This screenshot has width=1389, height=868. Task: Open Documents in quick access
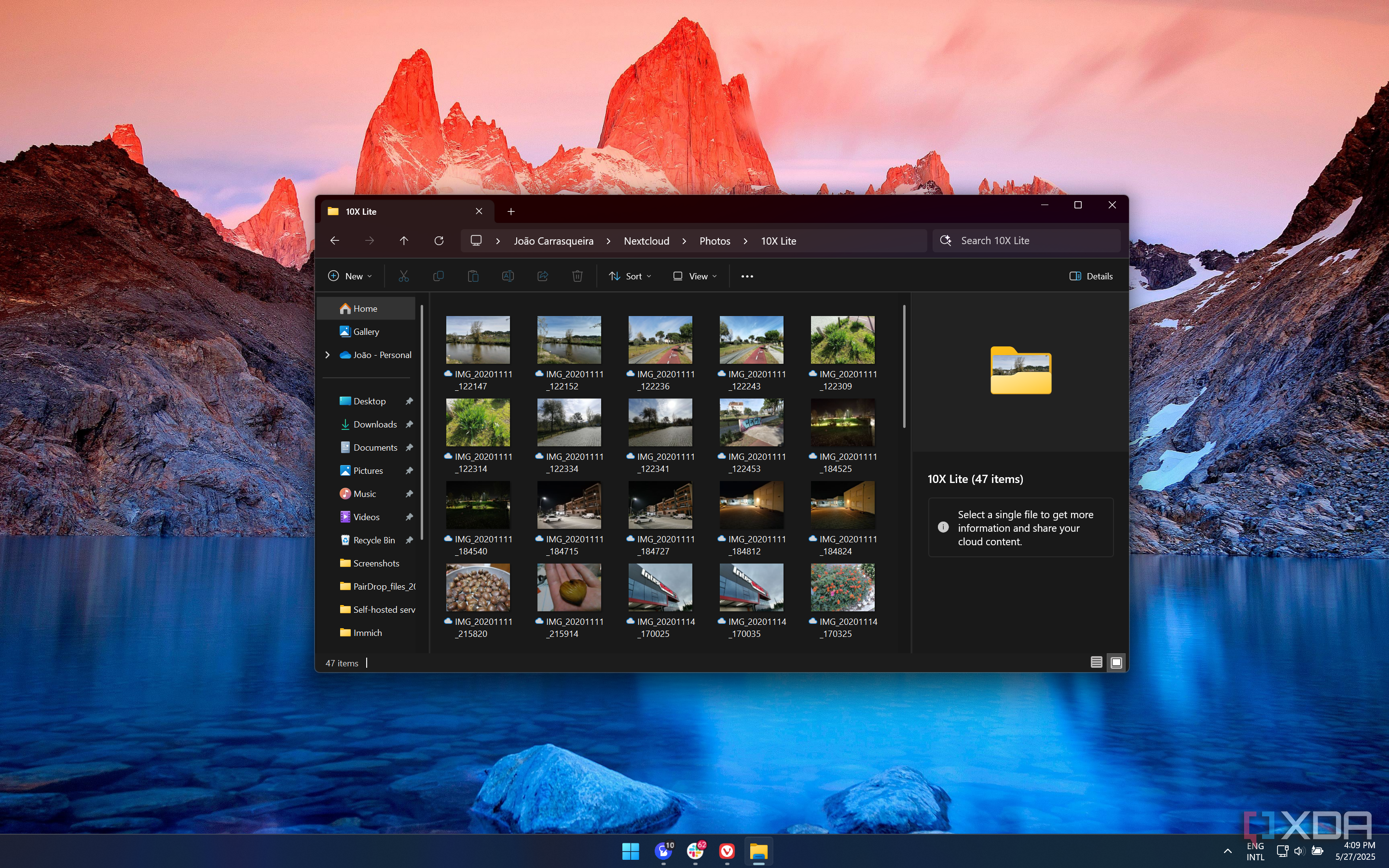pos(367,447)
